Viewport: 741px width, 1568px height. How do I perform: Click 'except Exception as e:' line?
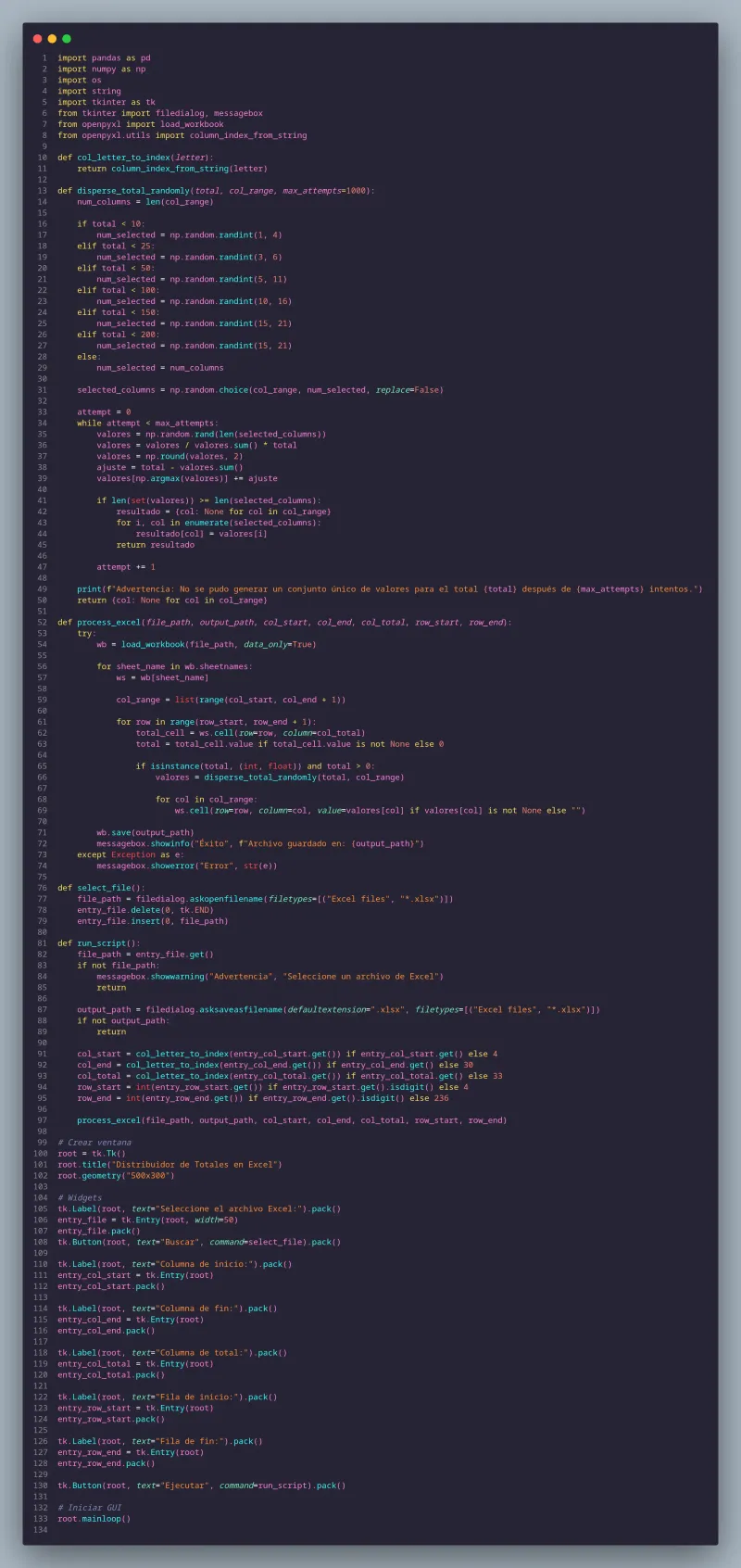pyautogui.click(x=131, y=855)
